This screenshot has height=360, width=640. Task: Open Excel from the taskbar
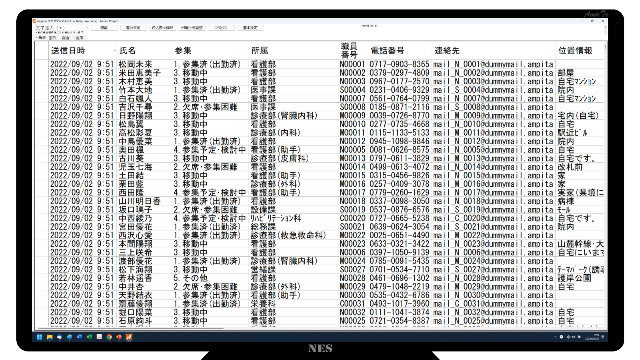[x=89, y=337]
